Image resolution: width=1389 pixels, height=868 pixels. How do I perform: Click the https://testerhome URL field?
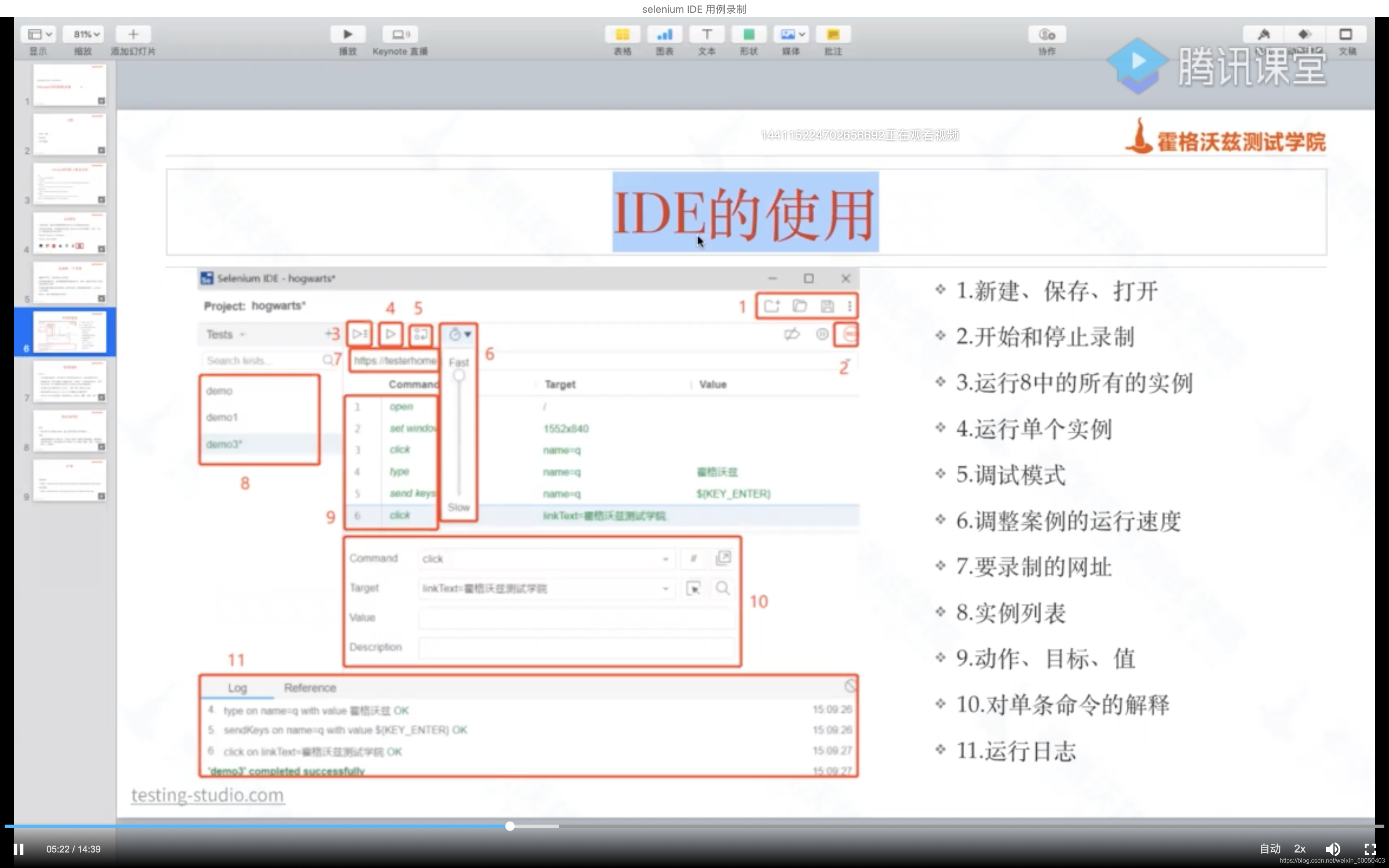pos(394,360)
